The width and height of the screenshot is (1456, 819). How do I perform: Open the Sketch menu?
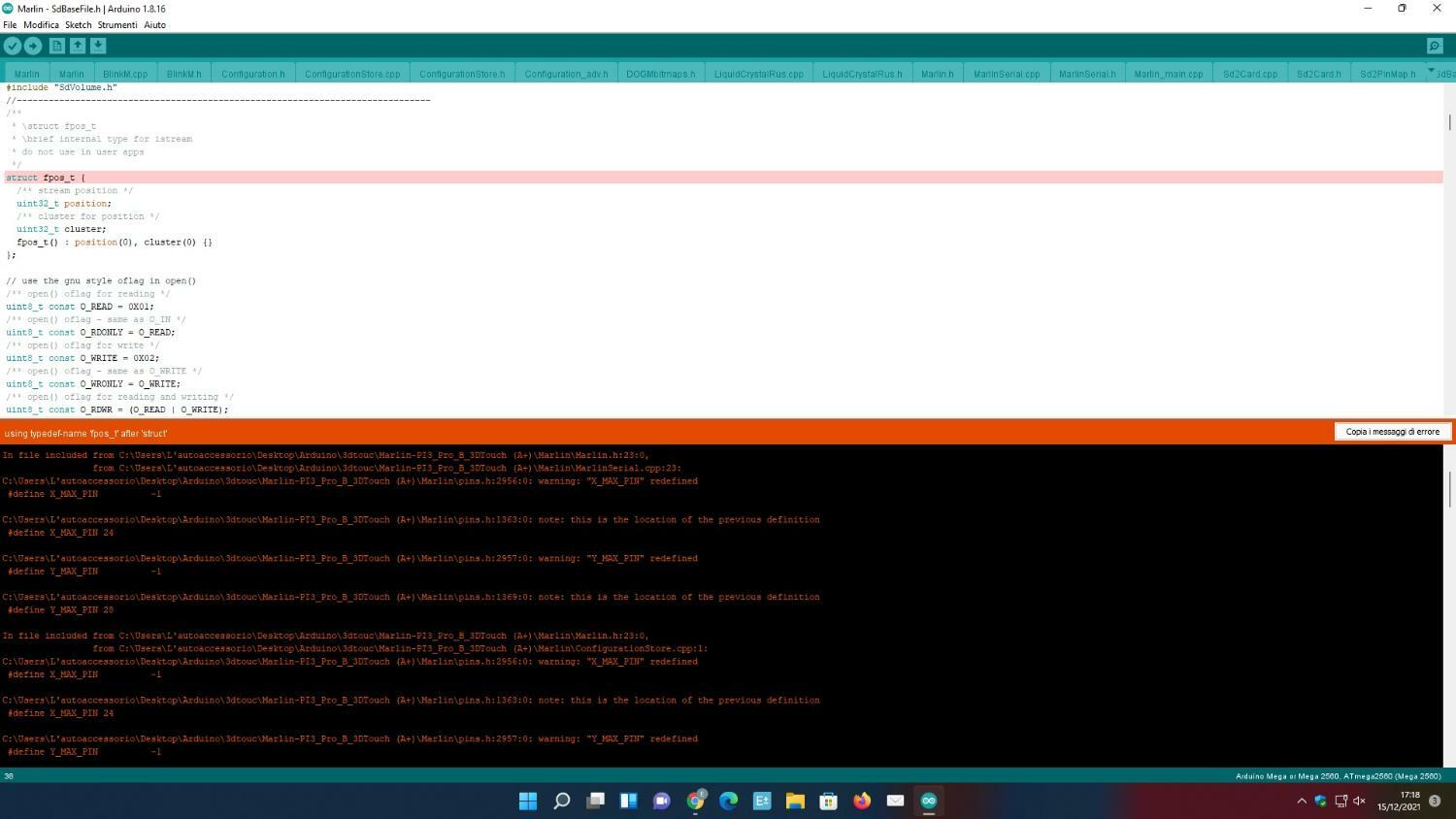pos(78,24)
